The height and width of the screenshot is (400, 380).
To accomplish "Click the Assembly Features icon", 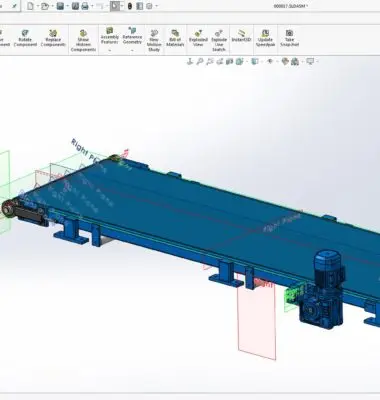I will pos(109,31).
